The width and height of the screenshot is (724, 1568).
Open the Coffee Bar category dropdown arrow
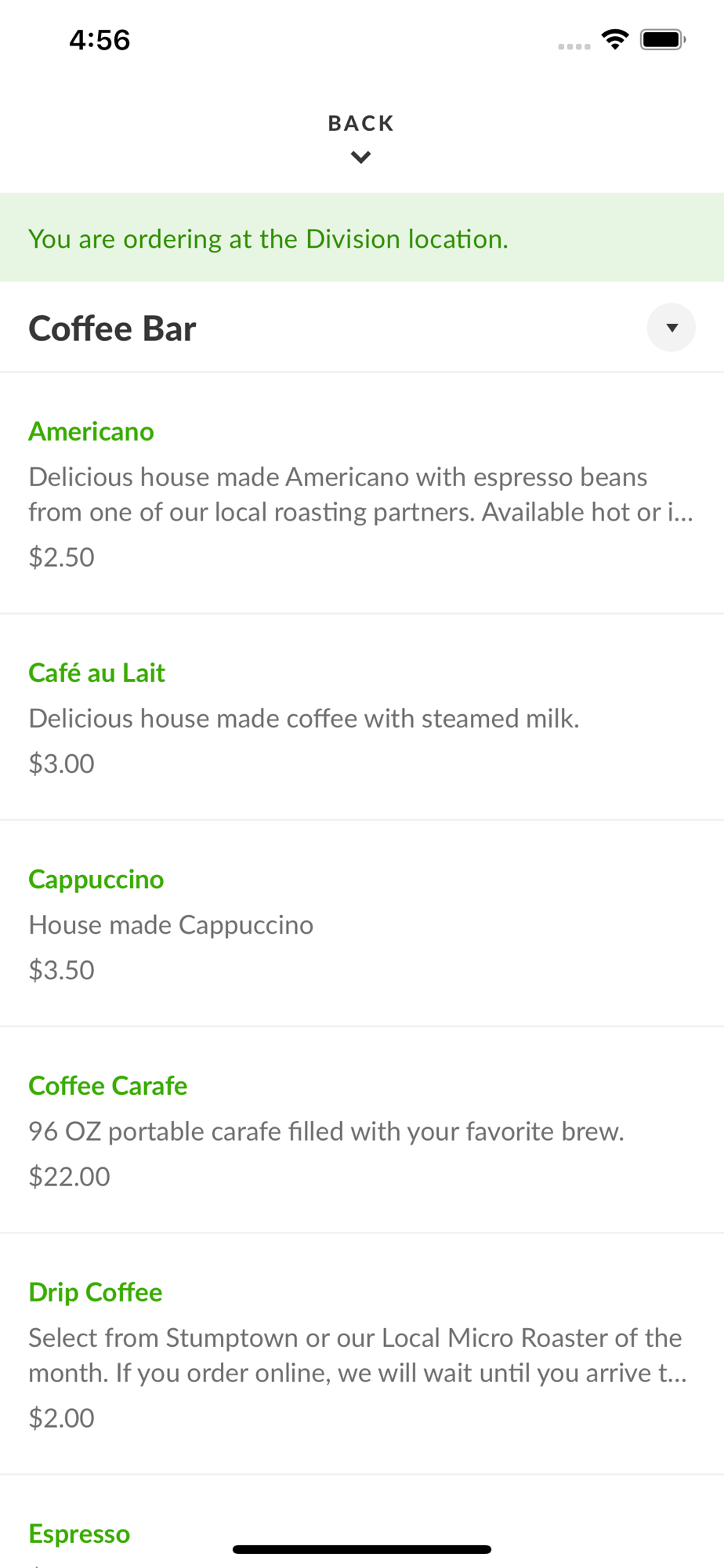[671, 328]
